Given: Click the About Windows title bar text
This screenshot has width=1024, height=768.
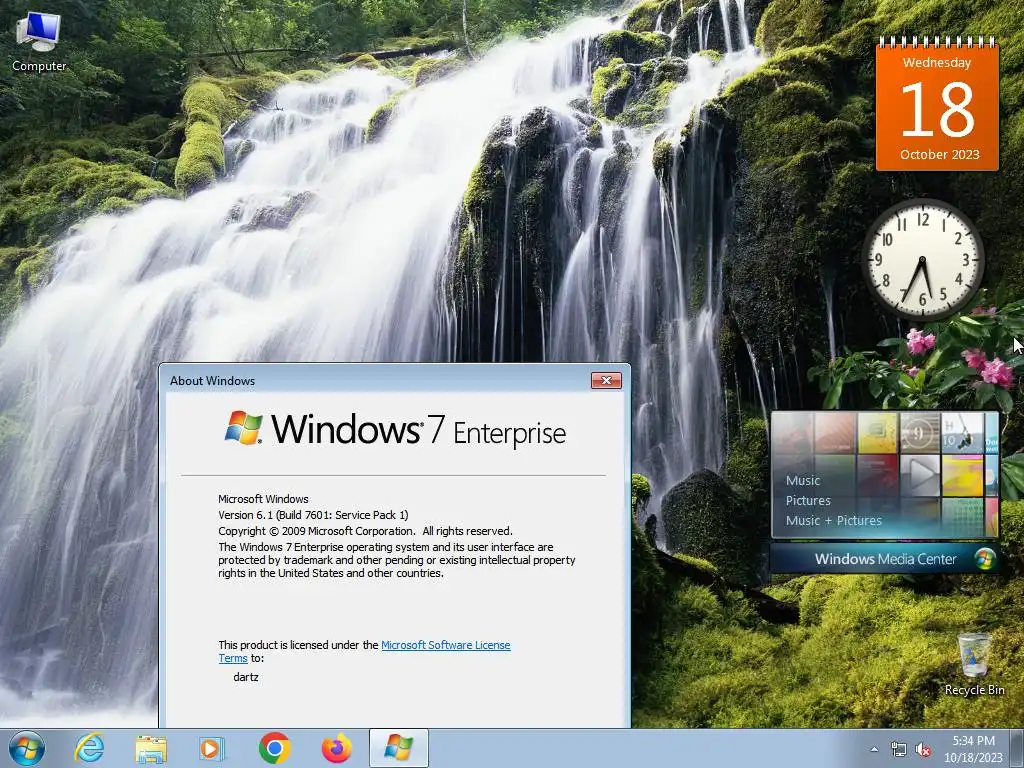Looking at the screenshot, I should point(212,381).
